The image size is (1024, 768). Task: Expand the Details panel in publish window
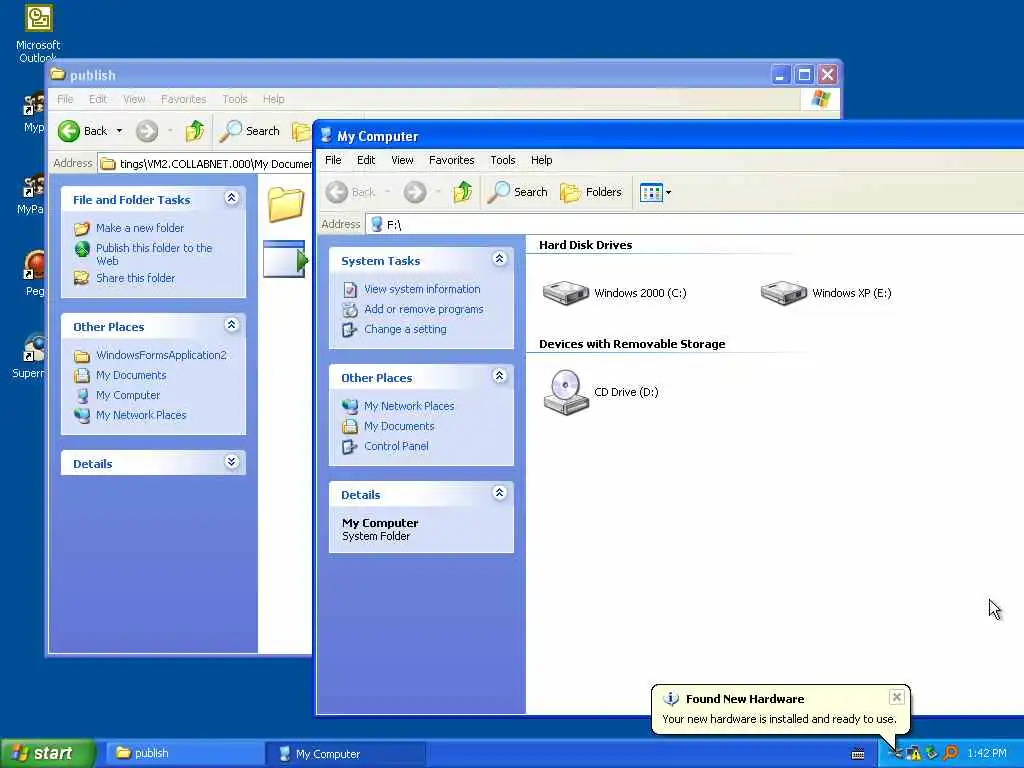[x=232, y=462]
